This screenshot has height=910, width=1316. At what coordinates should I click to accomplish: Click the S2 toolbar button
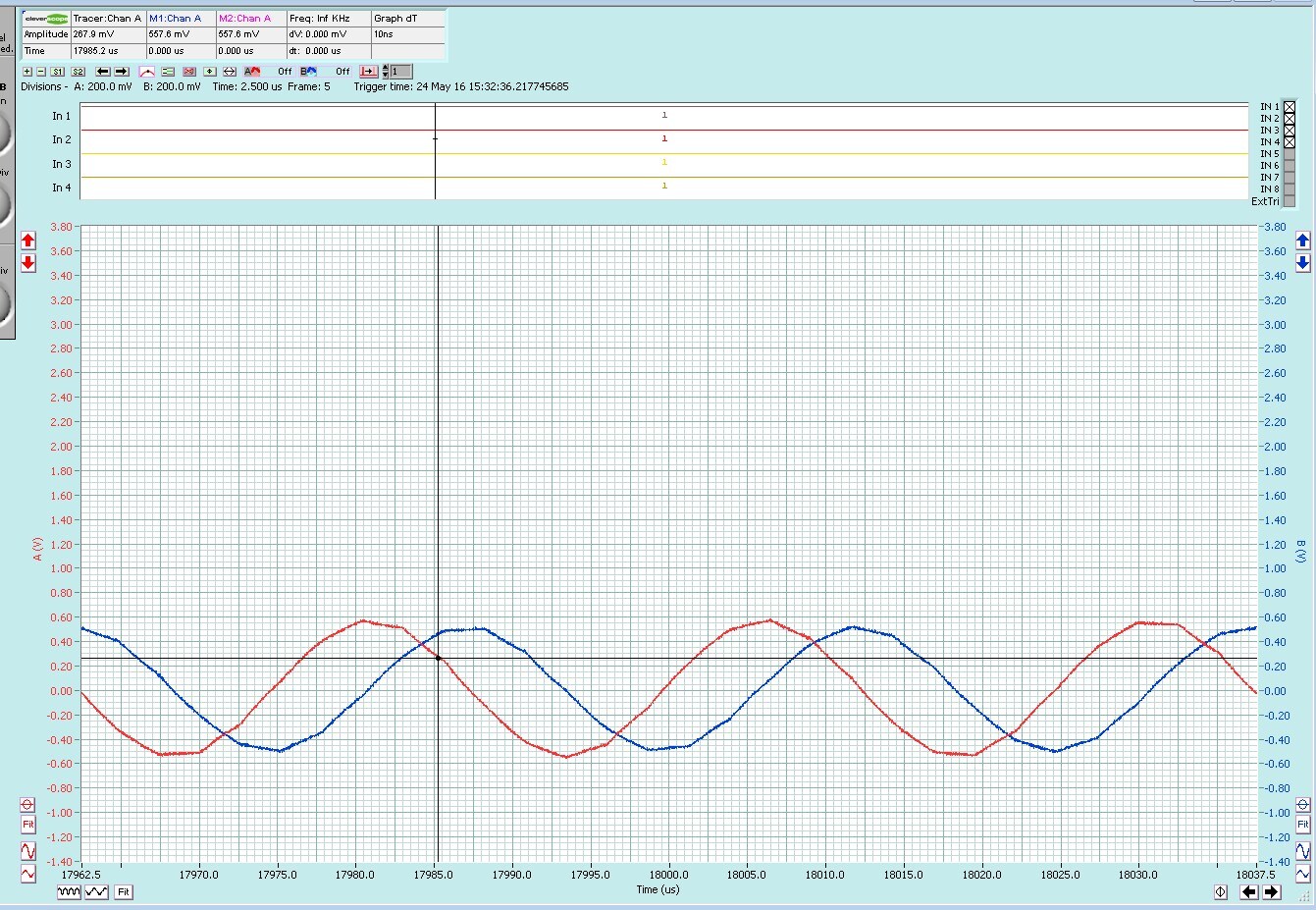79,72
